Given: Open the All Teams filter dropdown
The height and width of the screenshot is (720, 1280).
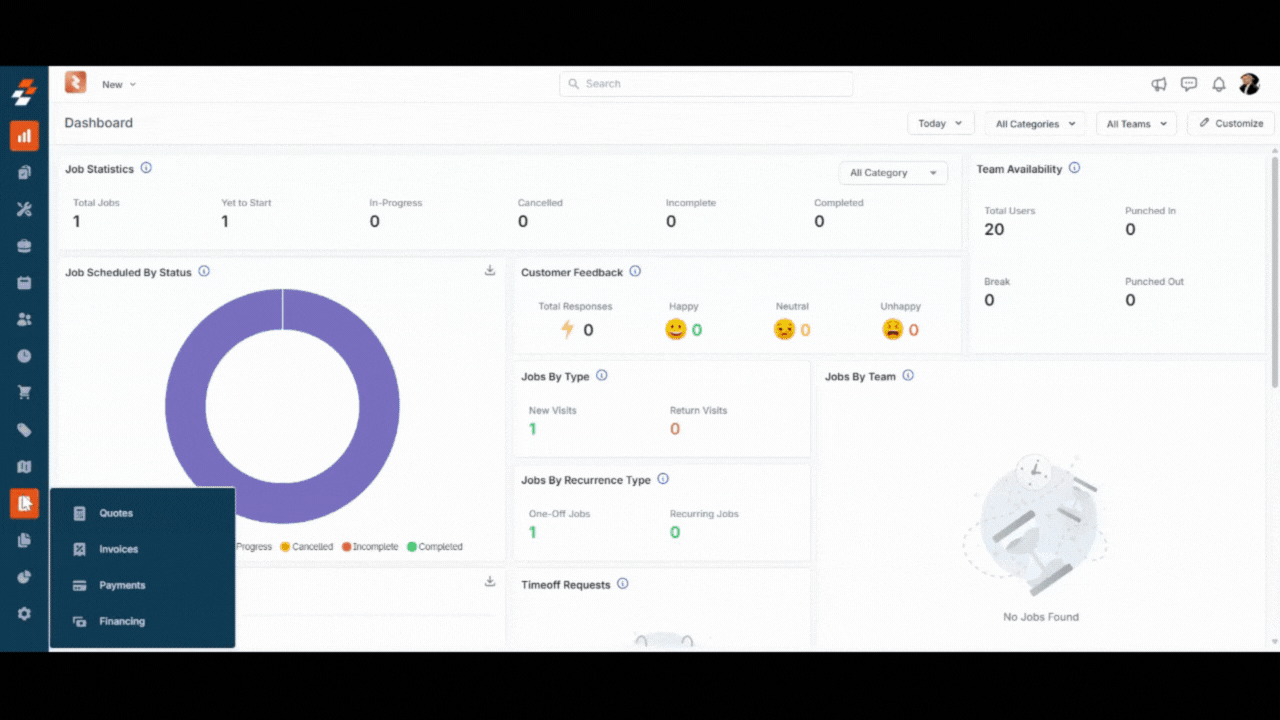Looking at the screenshot, I should tap(1137, 124).
